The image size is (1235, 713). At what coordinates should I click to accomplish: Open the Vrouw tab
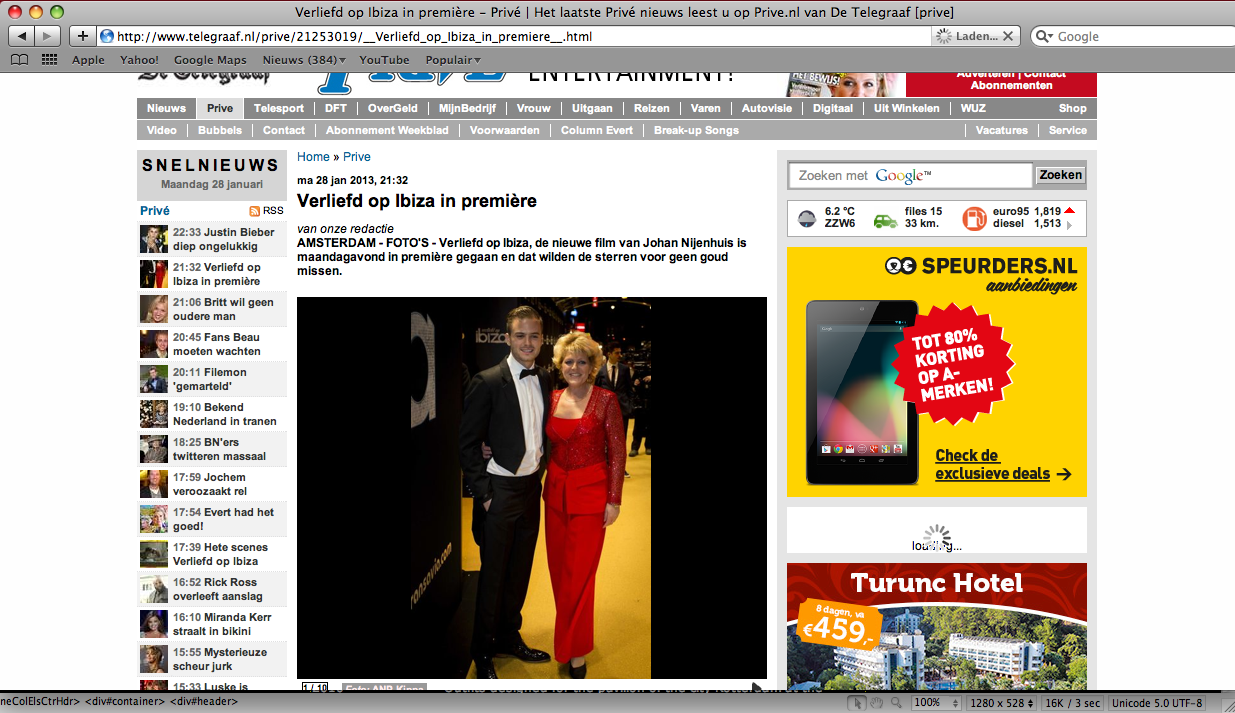(534, 108)
